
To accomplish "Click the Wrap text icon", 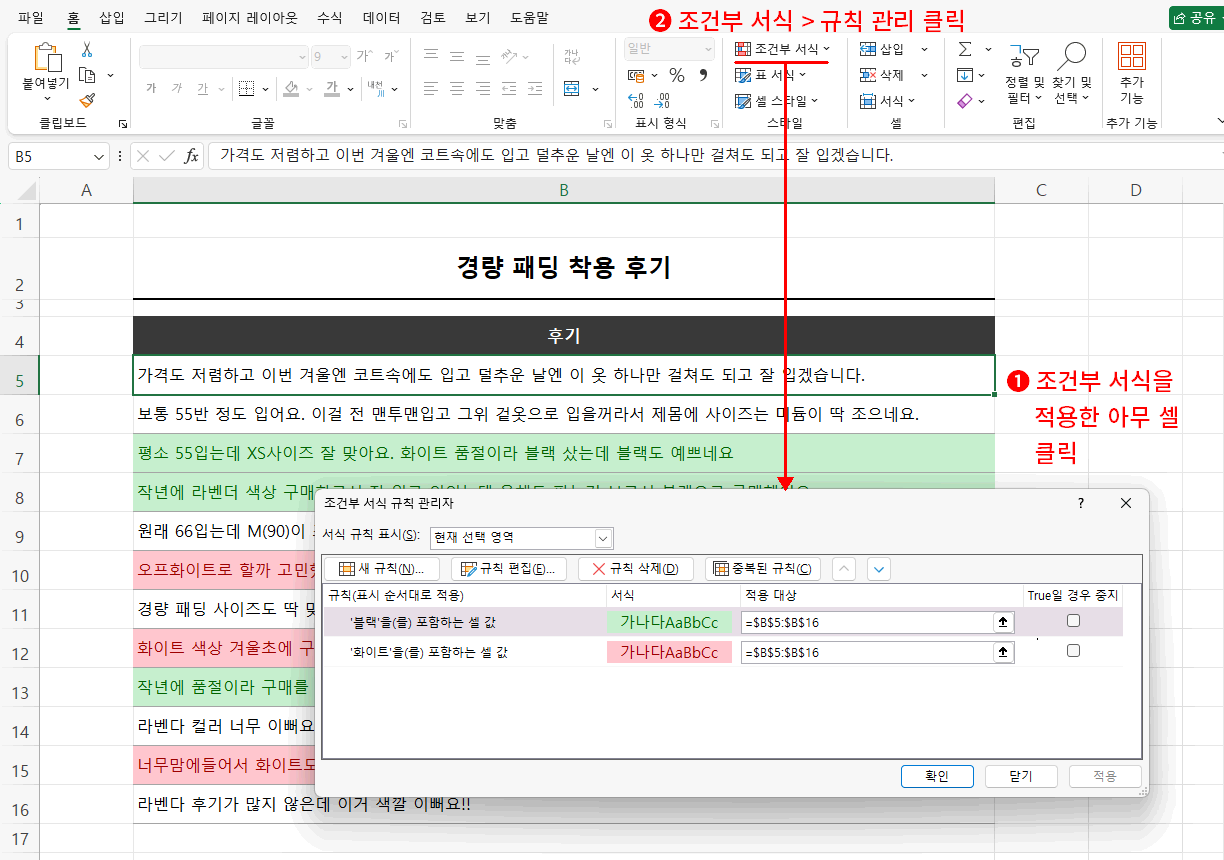I will (572, 56).
